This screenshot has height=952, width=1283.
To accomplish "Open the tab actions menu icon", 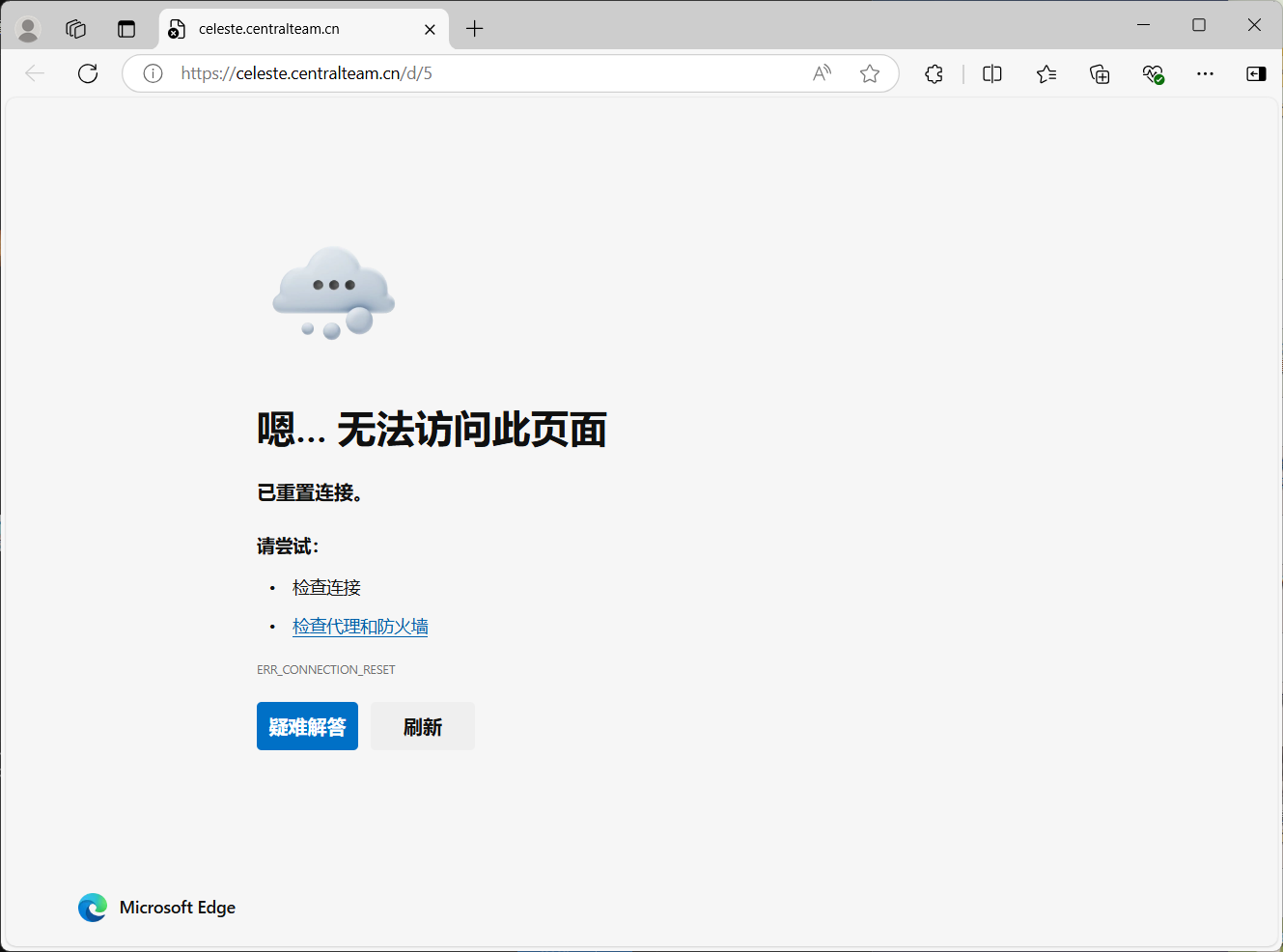I will [x=126, y=29].
